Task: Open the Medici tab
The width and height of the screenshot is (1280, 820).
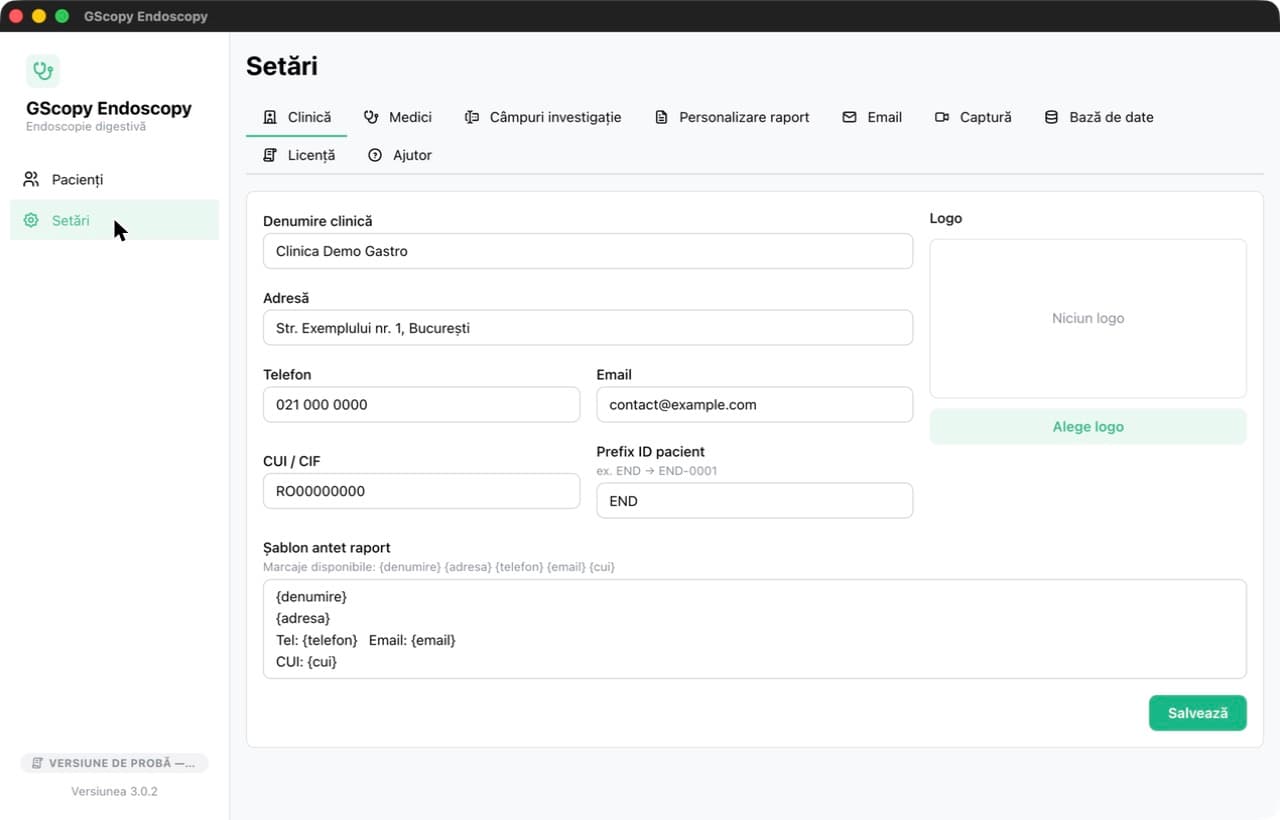Action: (x=398, y=117)
